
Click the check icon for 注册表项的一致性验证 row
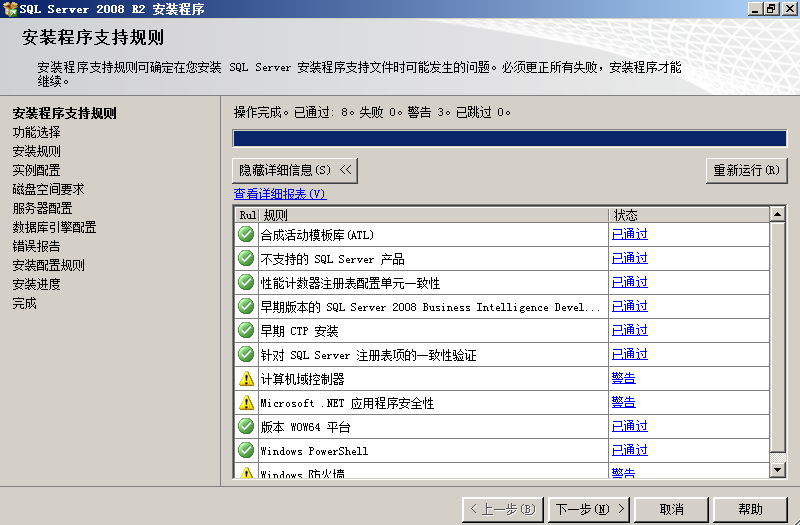246,354
